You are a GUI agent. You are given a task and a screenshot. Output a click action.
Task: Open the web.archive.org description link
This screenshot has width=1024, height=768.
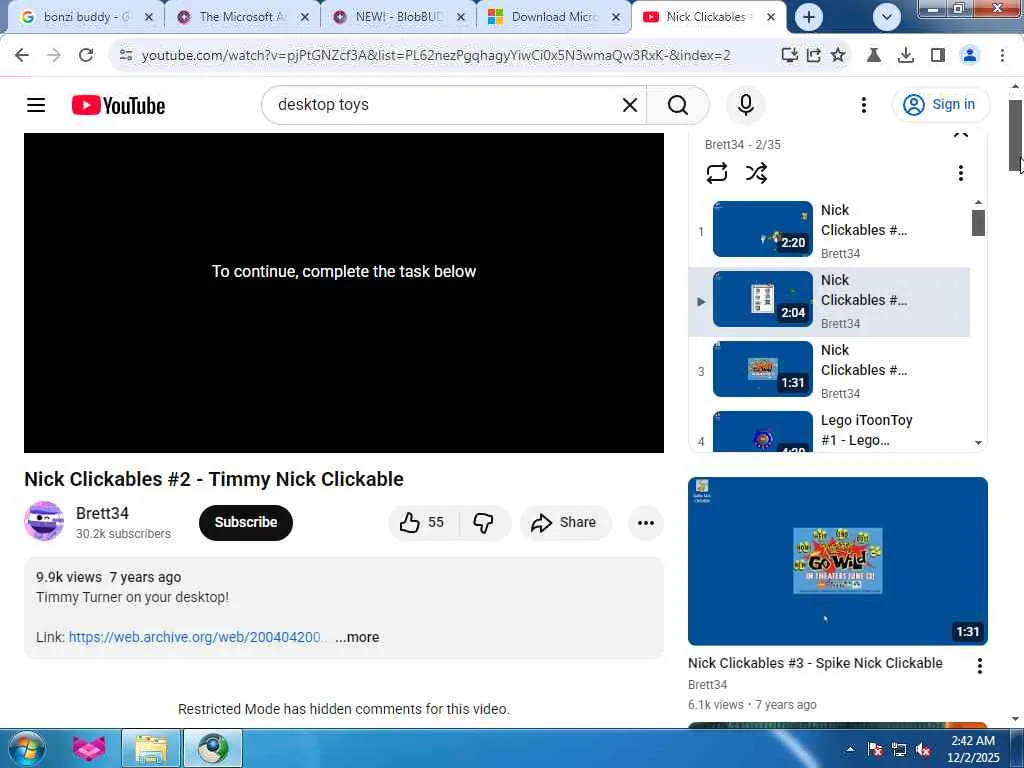195,637
